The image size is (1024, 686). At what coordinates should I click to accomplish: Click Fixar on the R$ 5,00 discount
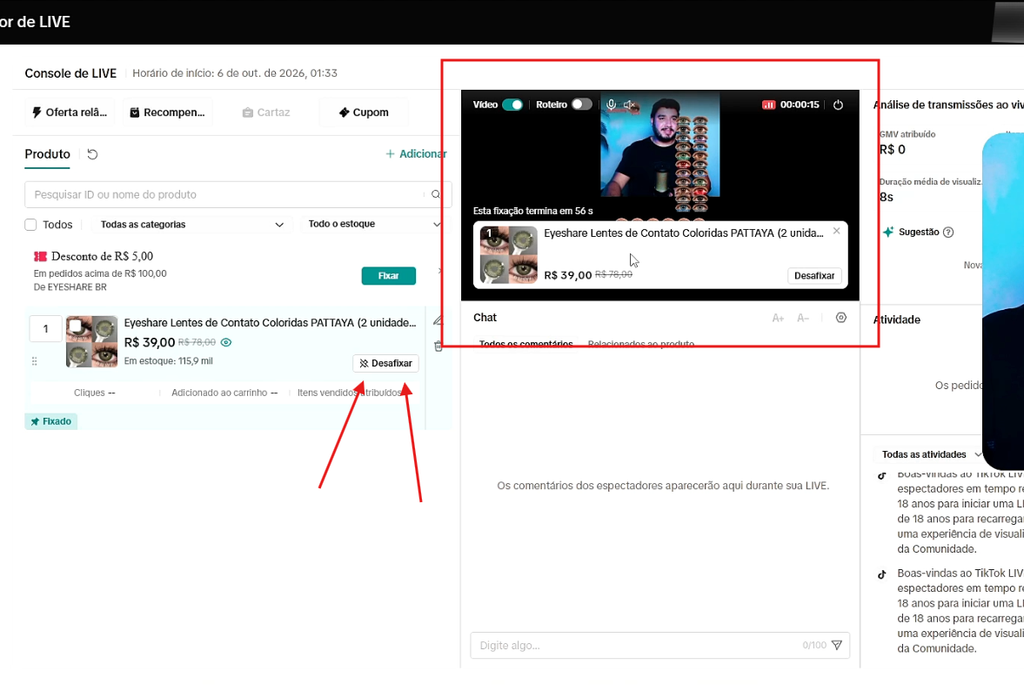click(389, 276)
